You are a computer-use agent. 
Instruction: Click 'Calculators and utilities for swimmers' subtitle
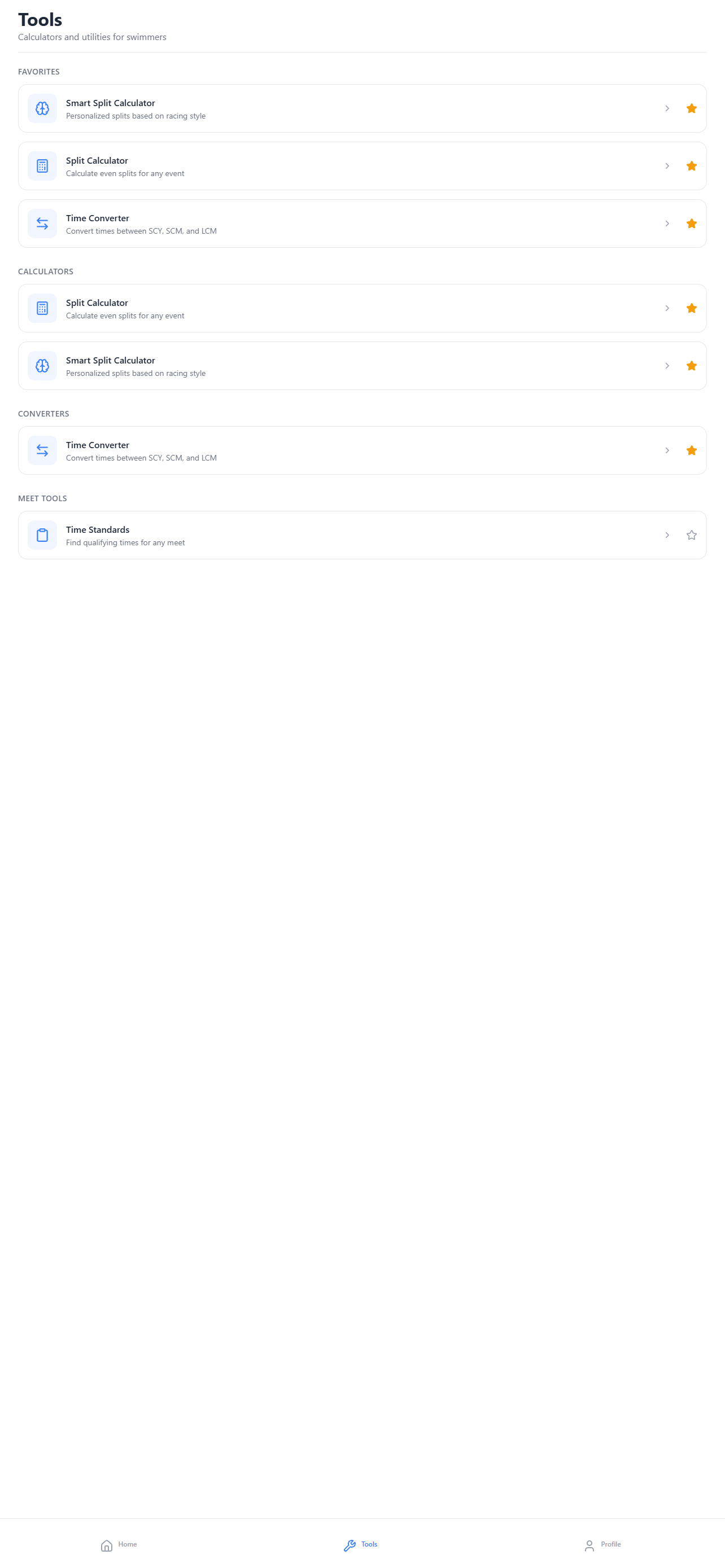tap(92, 37)
